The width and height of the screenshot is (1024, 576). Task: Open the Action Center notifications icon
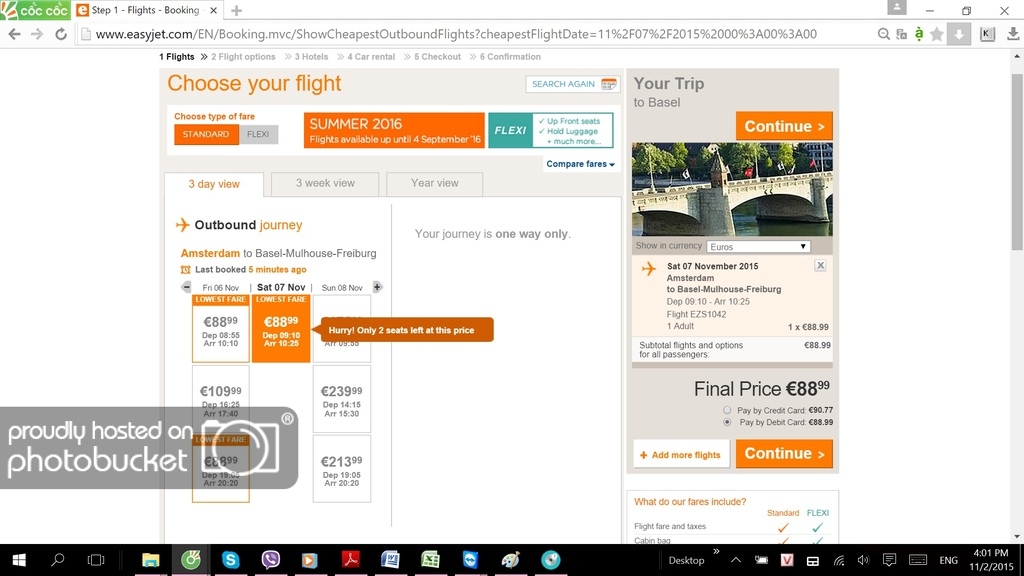(889, 560)
